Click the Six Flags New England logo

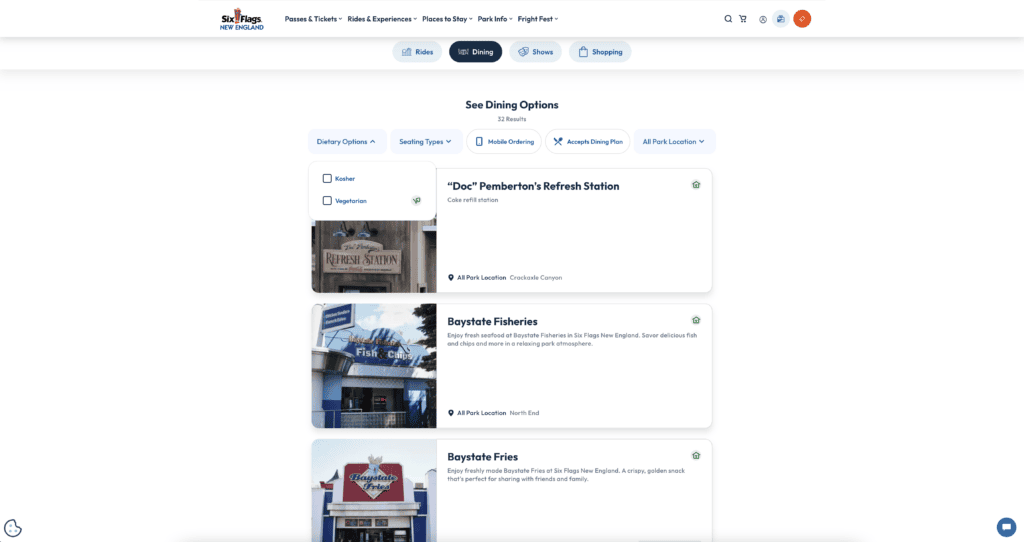click(242, 19)
